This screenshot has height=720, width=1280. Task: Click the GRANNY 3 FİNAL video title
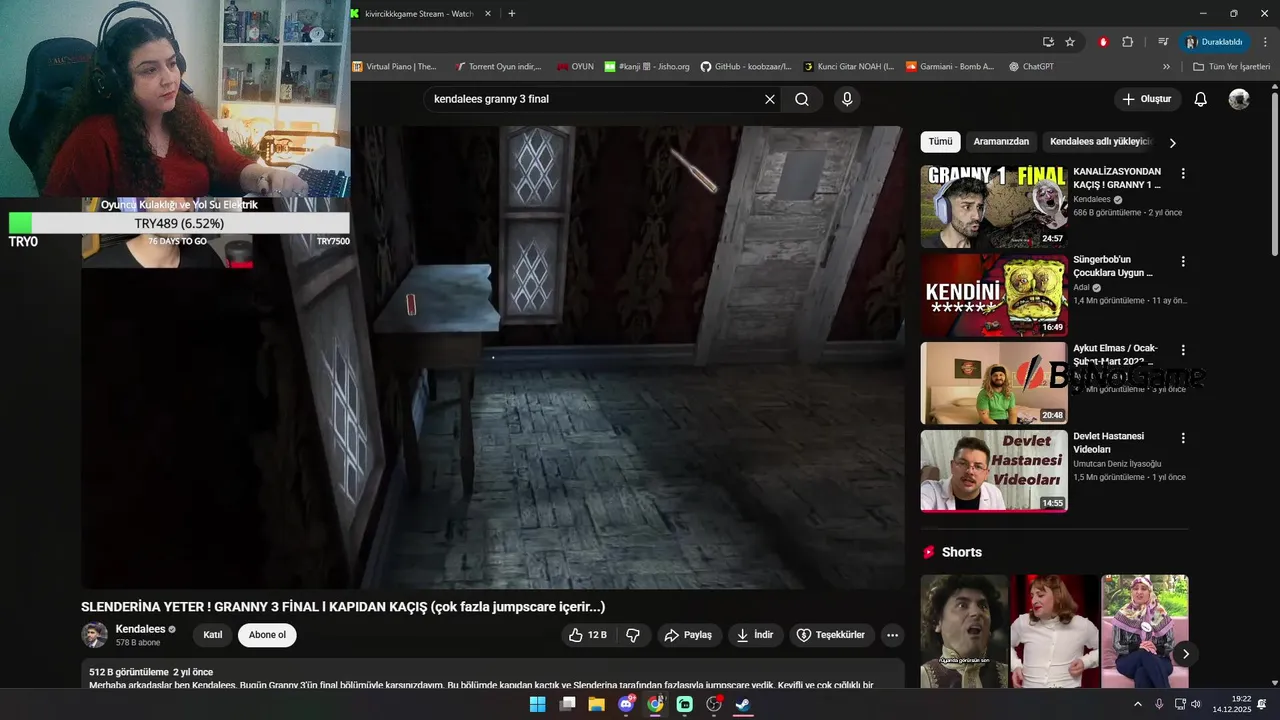pyautogui.click(x=343, y=607)
